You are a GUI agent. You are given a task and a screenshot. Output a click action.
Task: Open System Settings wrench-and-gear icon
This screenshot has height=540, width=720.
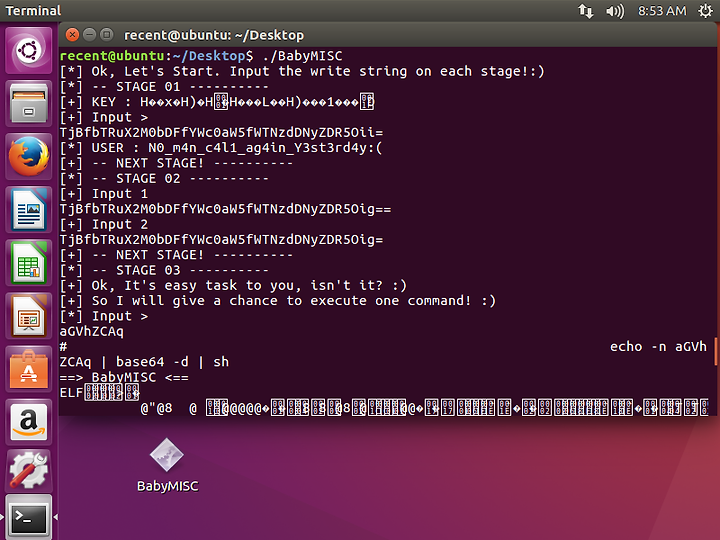pyautogui.click(x=28, y=470)
